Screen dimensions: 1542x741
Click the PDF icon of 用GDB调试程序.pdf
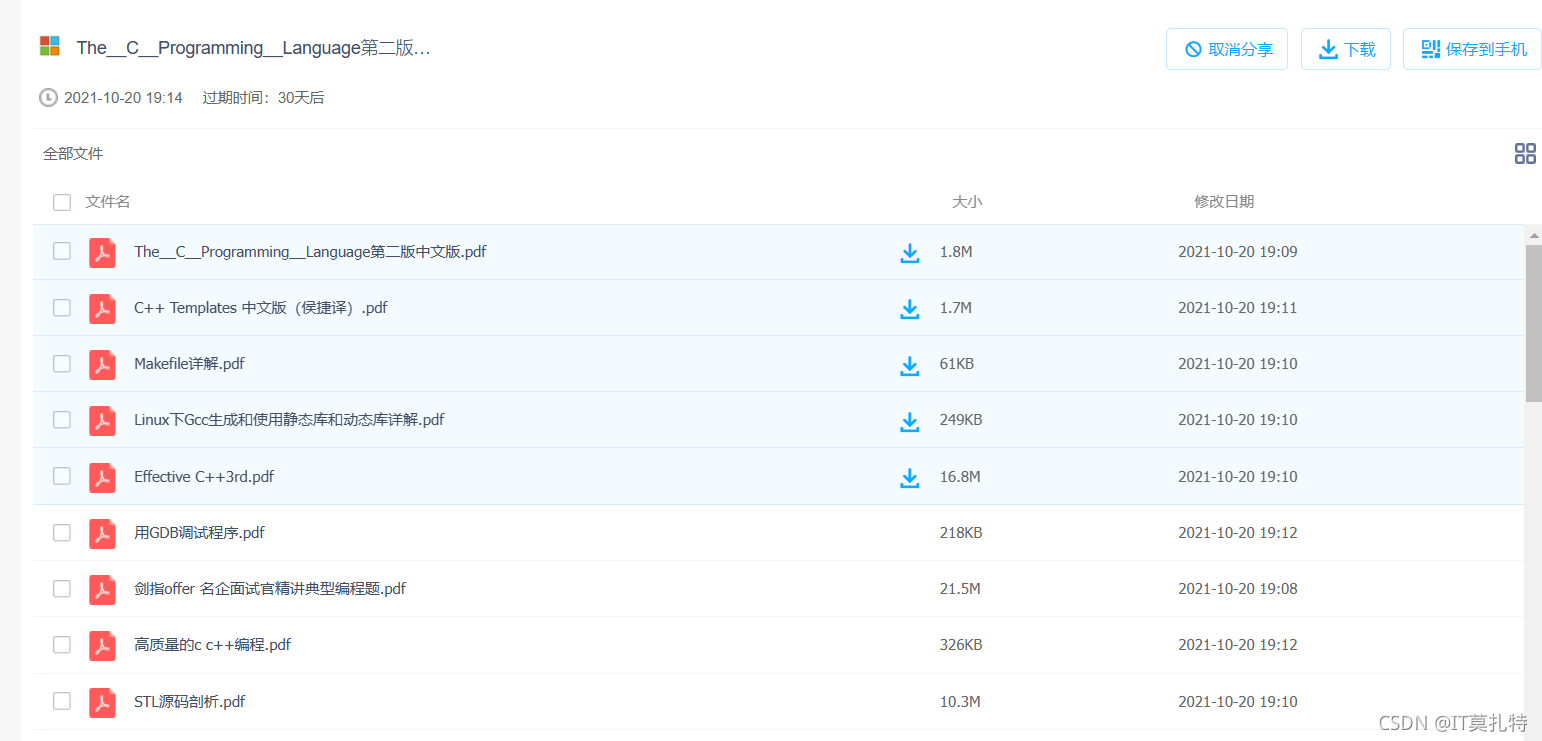[x=102, y=534]
